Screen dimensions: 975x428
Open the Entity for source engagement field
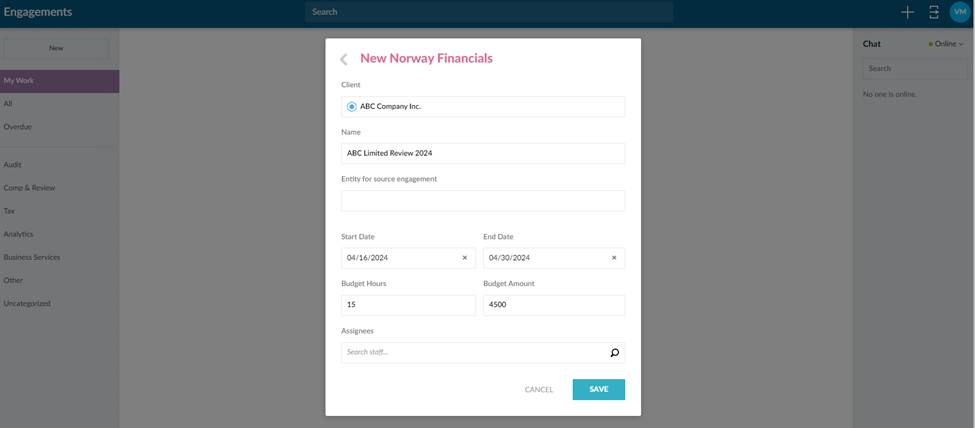482,201
